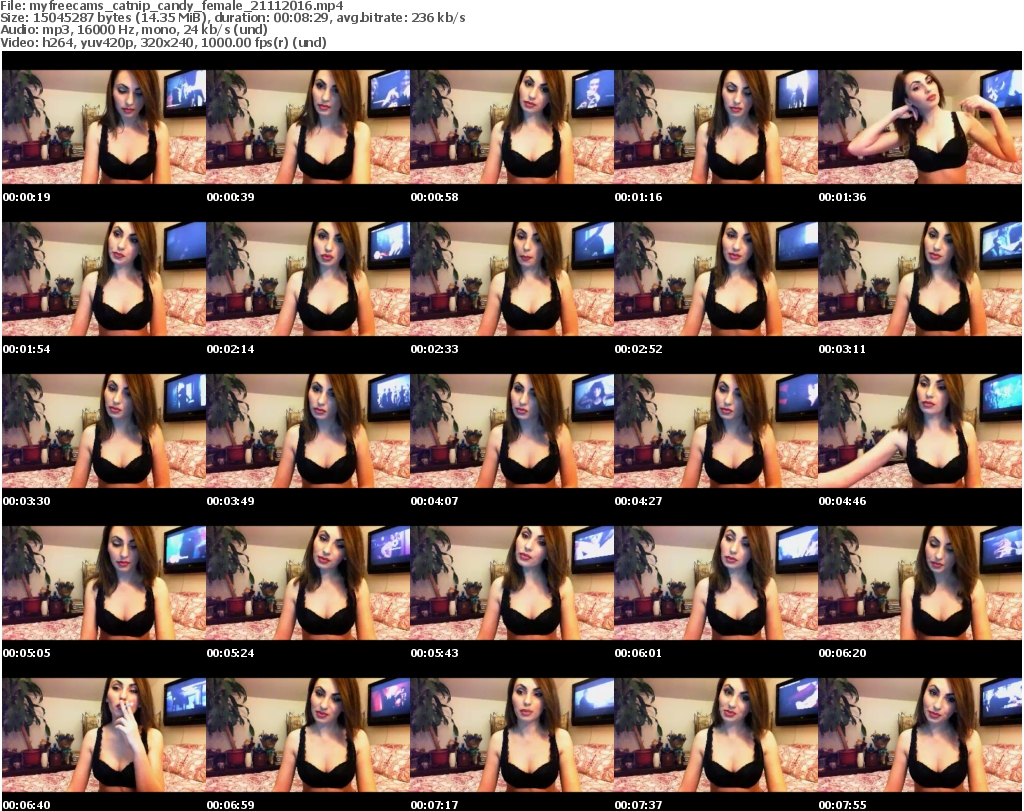Click the thumbnail at 00:07:55

(x=920, y=735)
